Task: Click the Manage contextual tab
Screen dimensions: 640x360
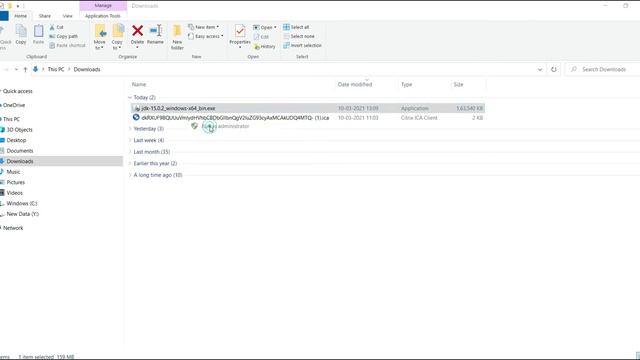Action: [x=103, y=6]
